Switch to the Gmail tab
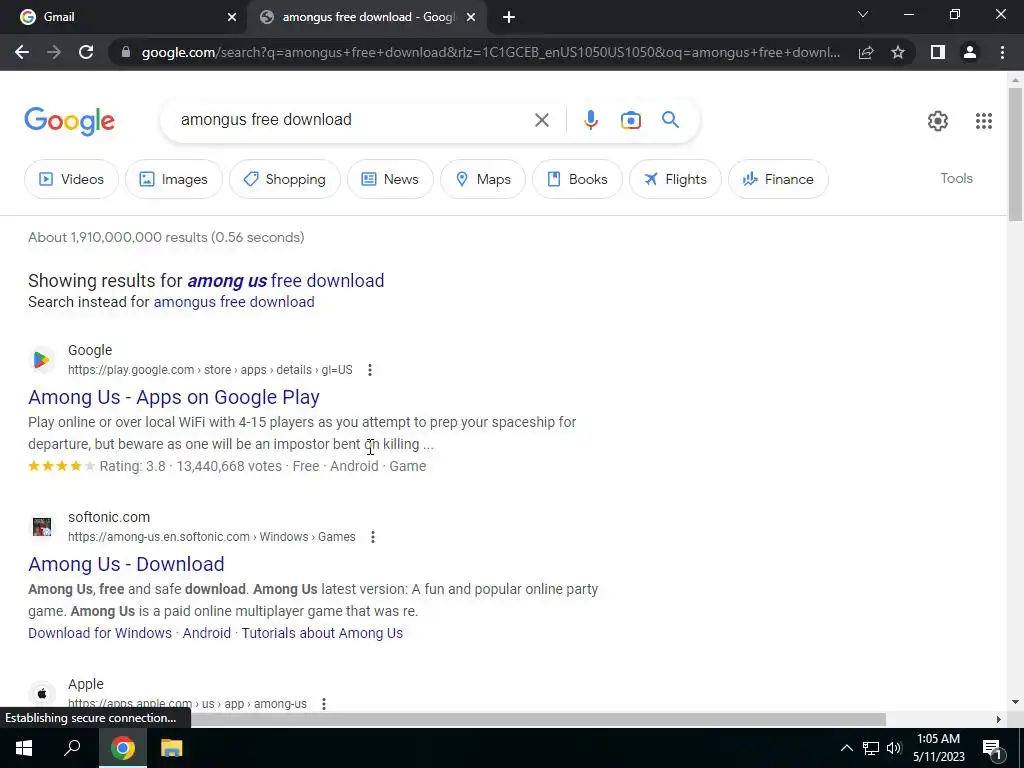Image resolution: width=1024 pixels, height=768 pixels. pyautogui.click(x=123, y=17)
